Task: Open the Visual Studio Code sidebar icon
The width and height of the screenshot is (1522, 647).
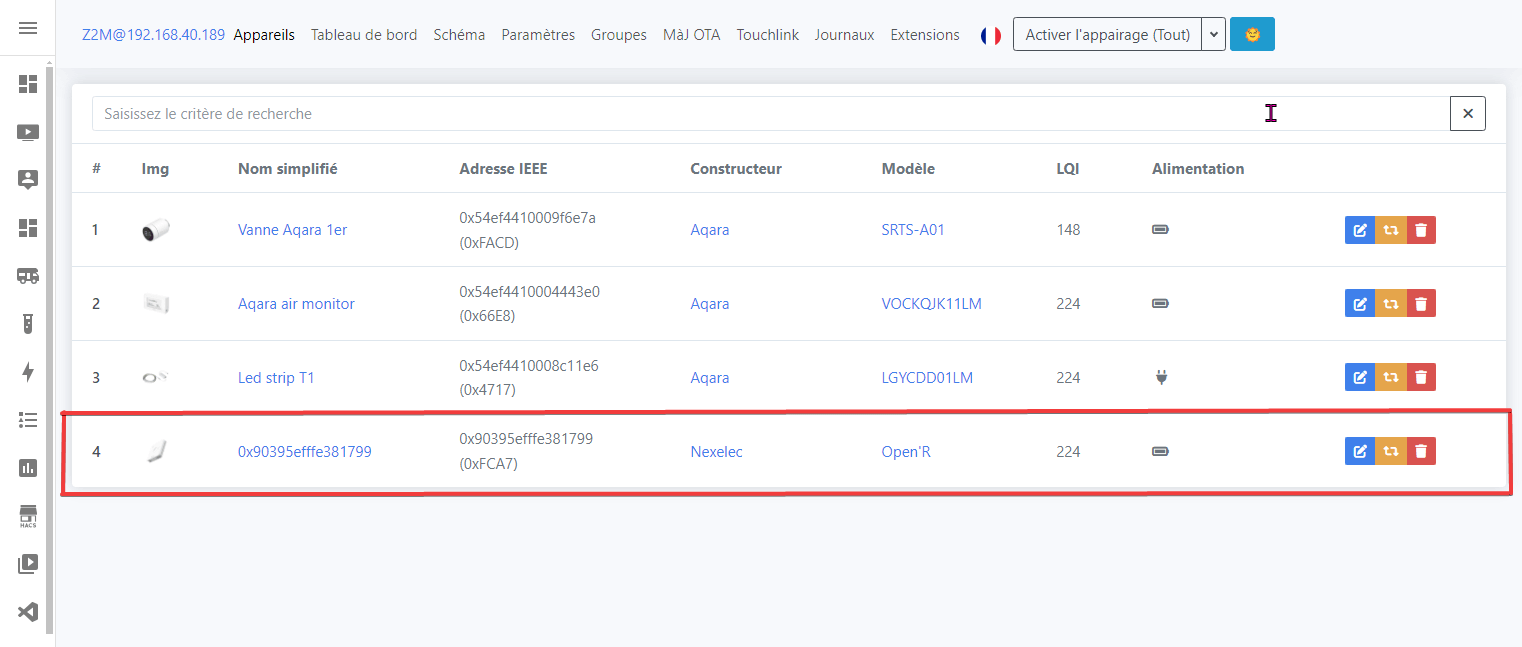Action: [x=28, y=612]
